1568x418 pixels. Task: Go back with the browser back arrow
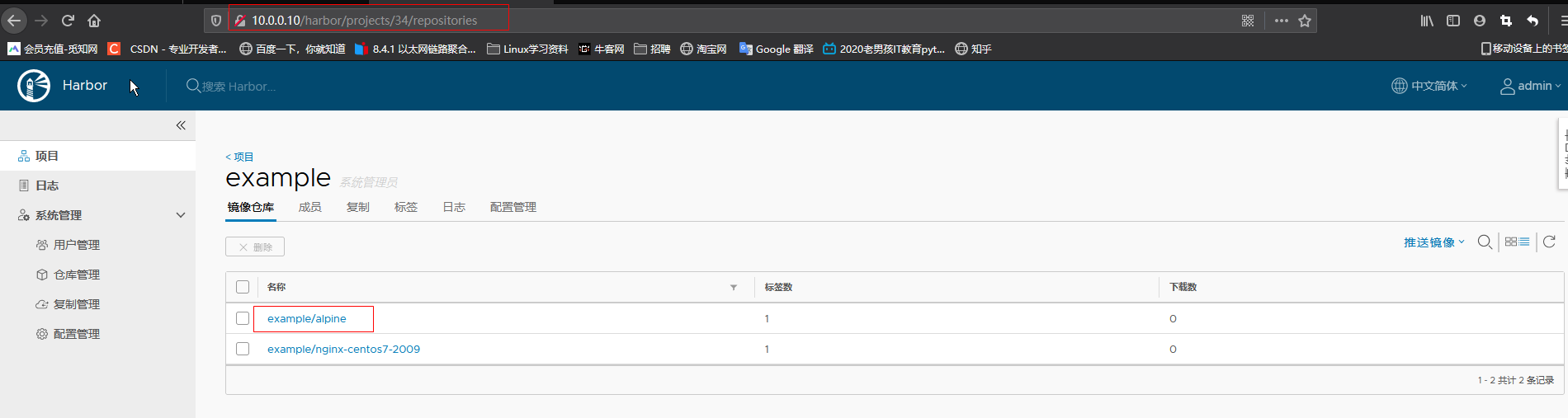point(14,21)
